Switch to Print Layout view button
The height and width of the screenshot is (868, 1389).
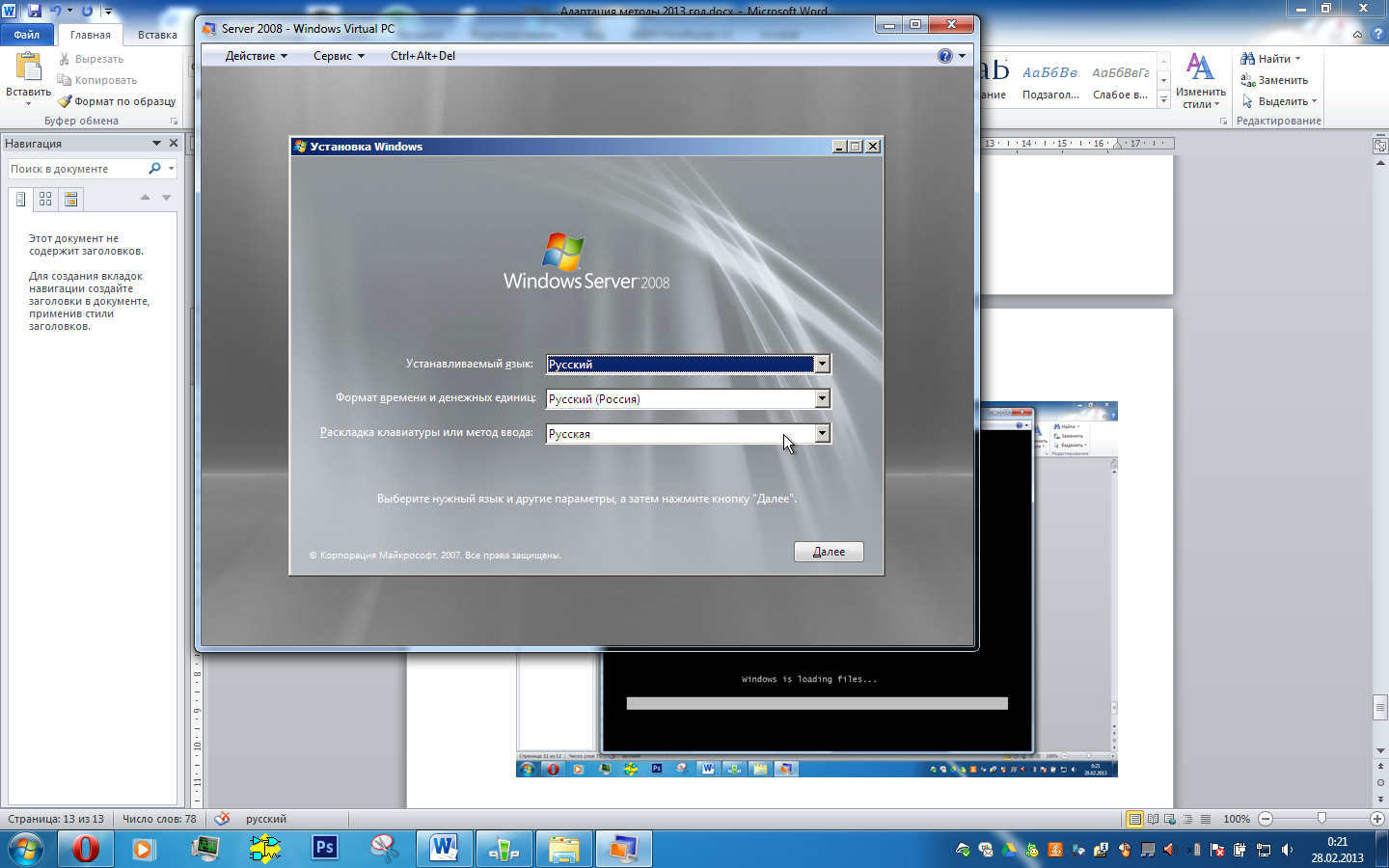pos(1135,819)
